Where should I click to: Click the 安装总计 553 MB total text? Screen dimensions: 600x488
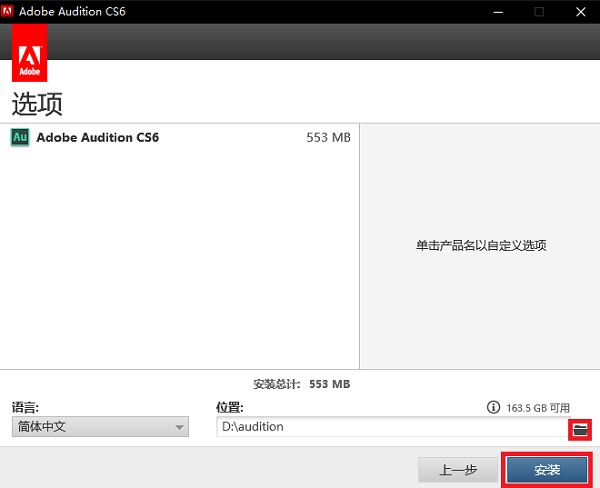pyautogui.click(x=302, y=384)
